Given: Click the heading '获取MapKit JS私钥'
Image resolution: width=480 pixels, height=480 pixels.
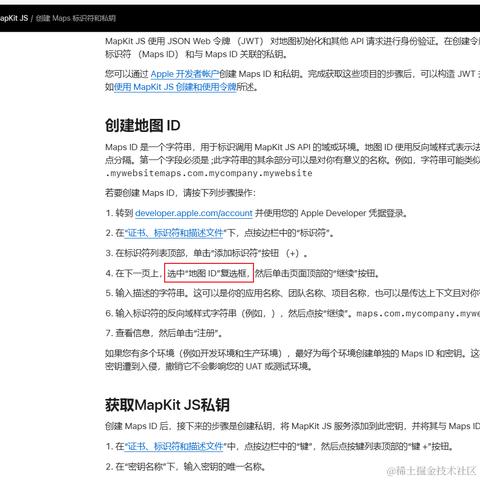Looking at the screenshot, I should (x=167, y=405).
